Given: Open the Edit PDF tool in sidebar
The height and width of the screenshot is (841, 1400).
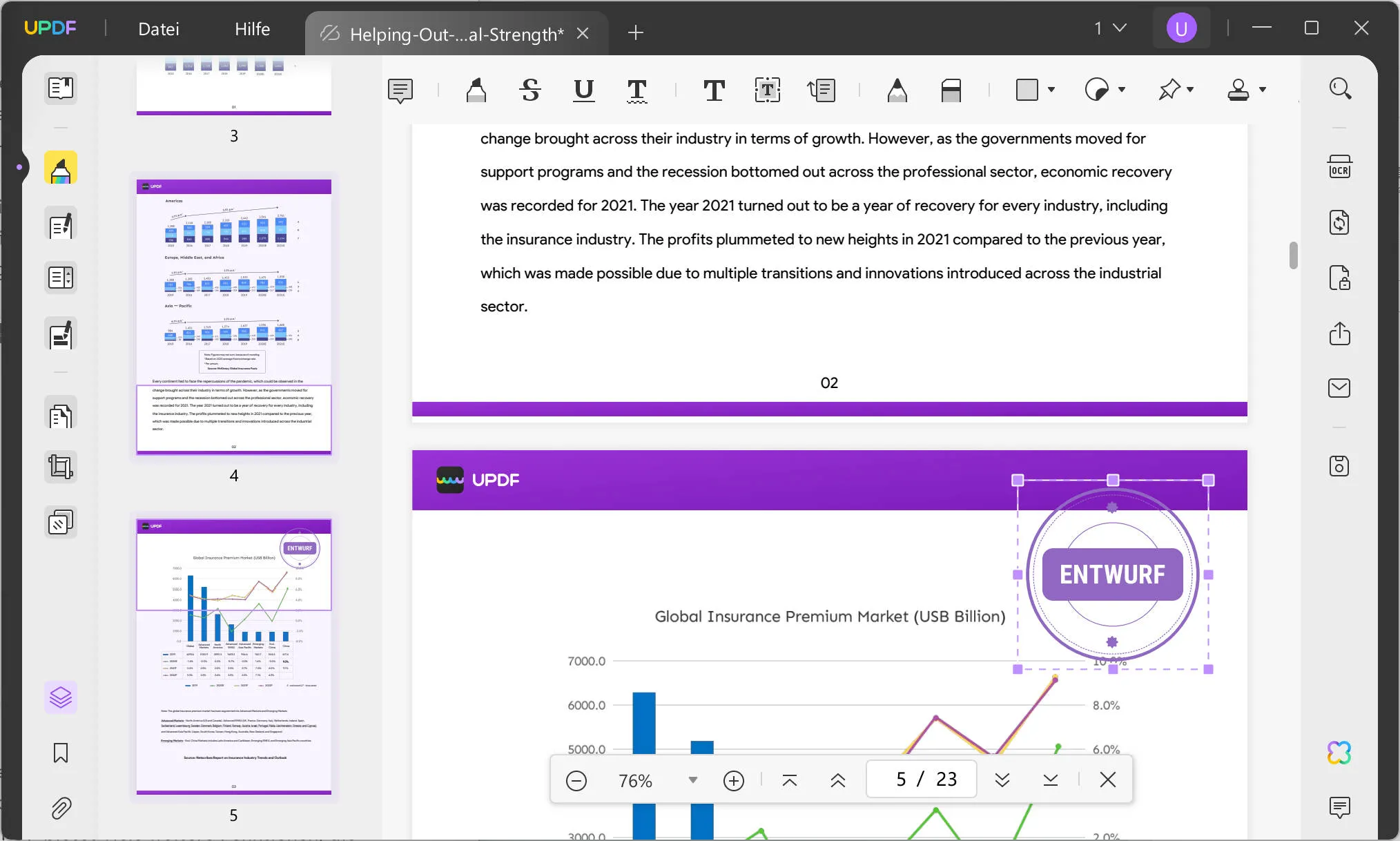Looking at the screenshot, I should (61, 224).
